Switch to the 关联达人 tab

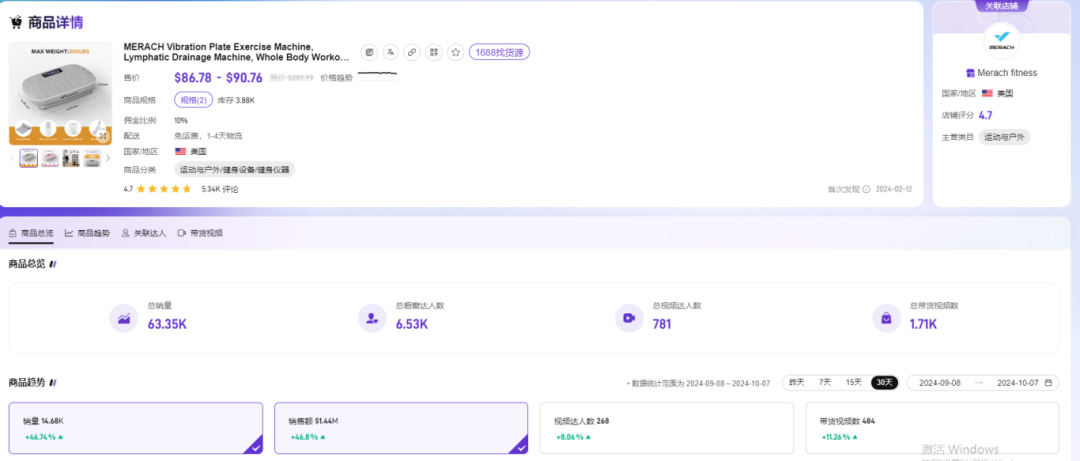click(144, 233)
